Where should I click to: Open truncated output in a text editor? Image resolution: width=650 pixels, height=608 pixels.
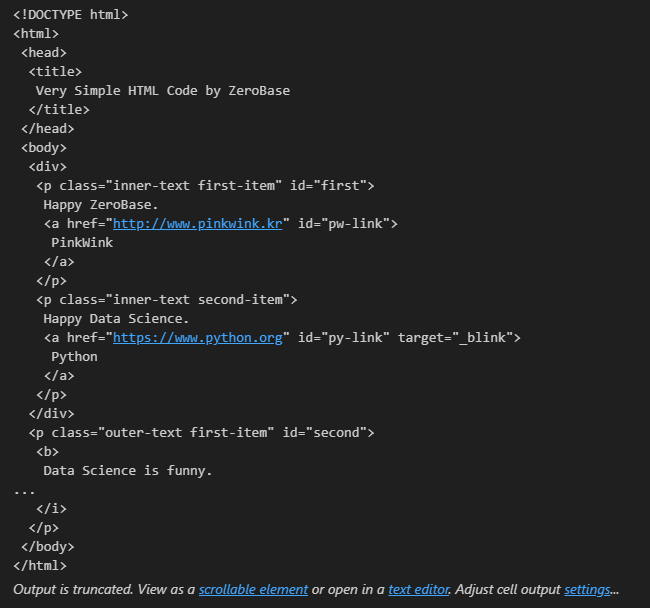tap(419, 589)
